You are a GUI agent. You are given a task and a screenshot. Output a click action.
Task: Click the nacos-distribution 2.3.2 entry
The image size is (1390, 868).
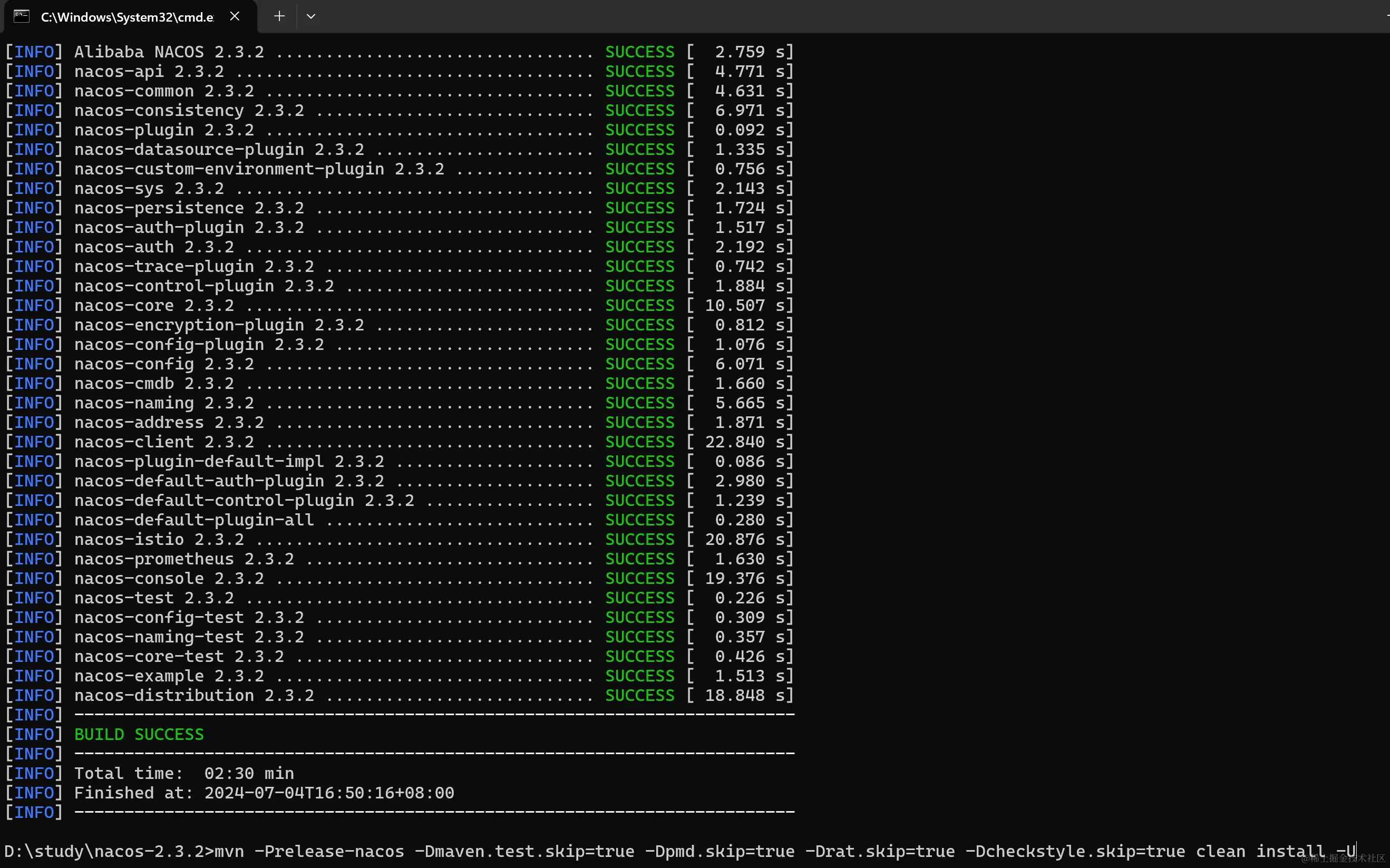pos(193,695)
